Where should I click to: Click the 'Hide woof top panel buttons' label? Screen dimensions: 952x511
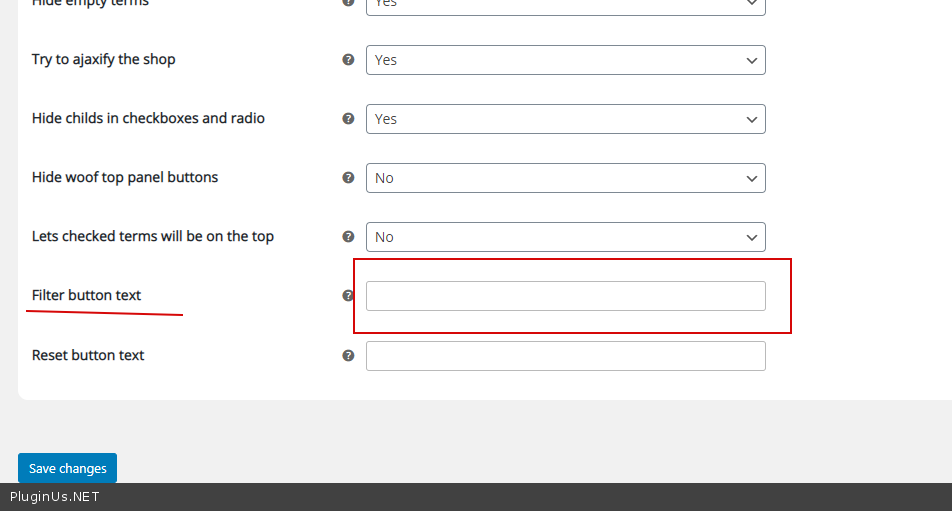tap(125, 177)
